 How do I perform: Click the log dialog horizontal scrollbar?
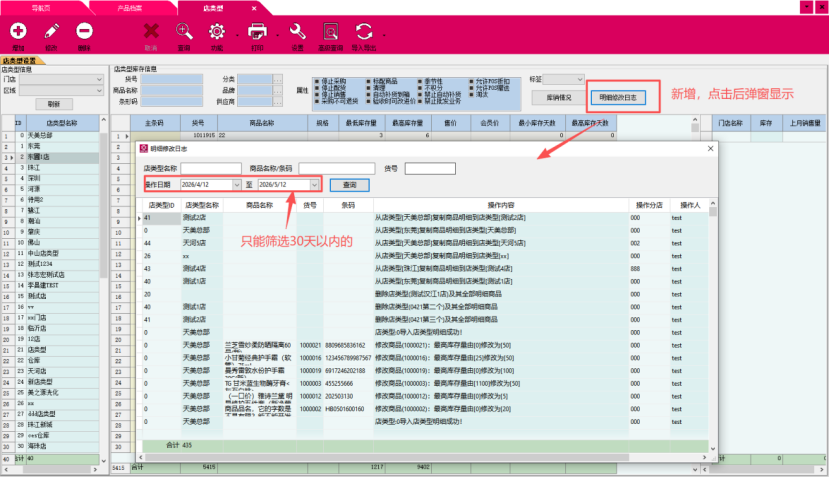386,457
